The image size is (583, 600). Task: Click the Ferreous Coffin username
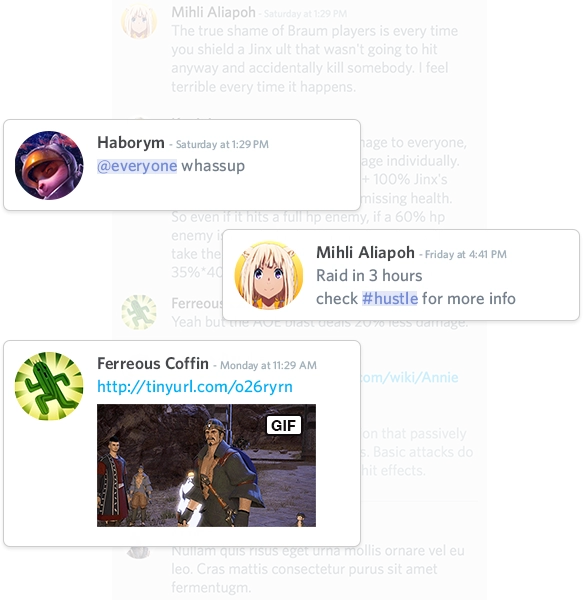(153, 363)
